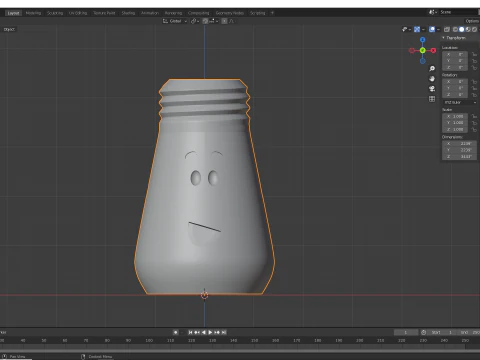Click the current frame number field

click(406, 332)
